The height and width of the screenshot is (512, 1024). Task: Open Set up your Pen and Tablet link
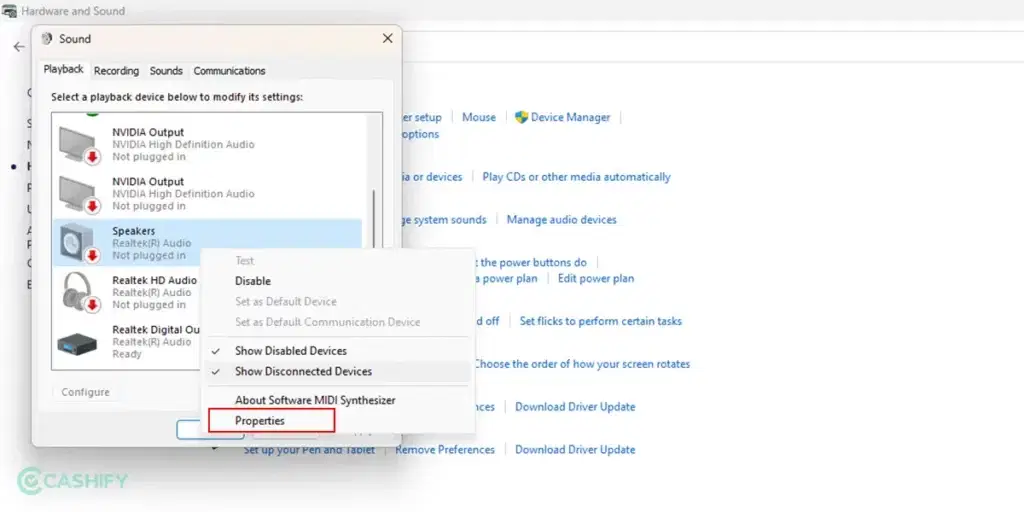coord(309,450)
